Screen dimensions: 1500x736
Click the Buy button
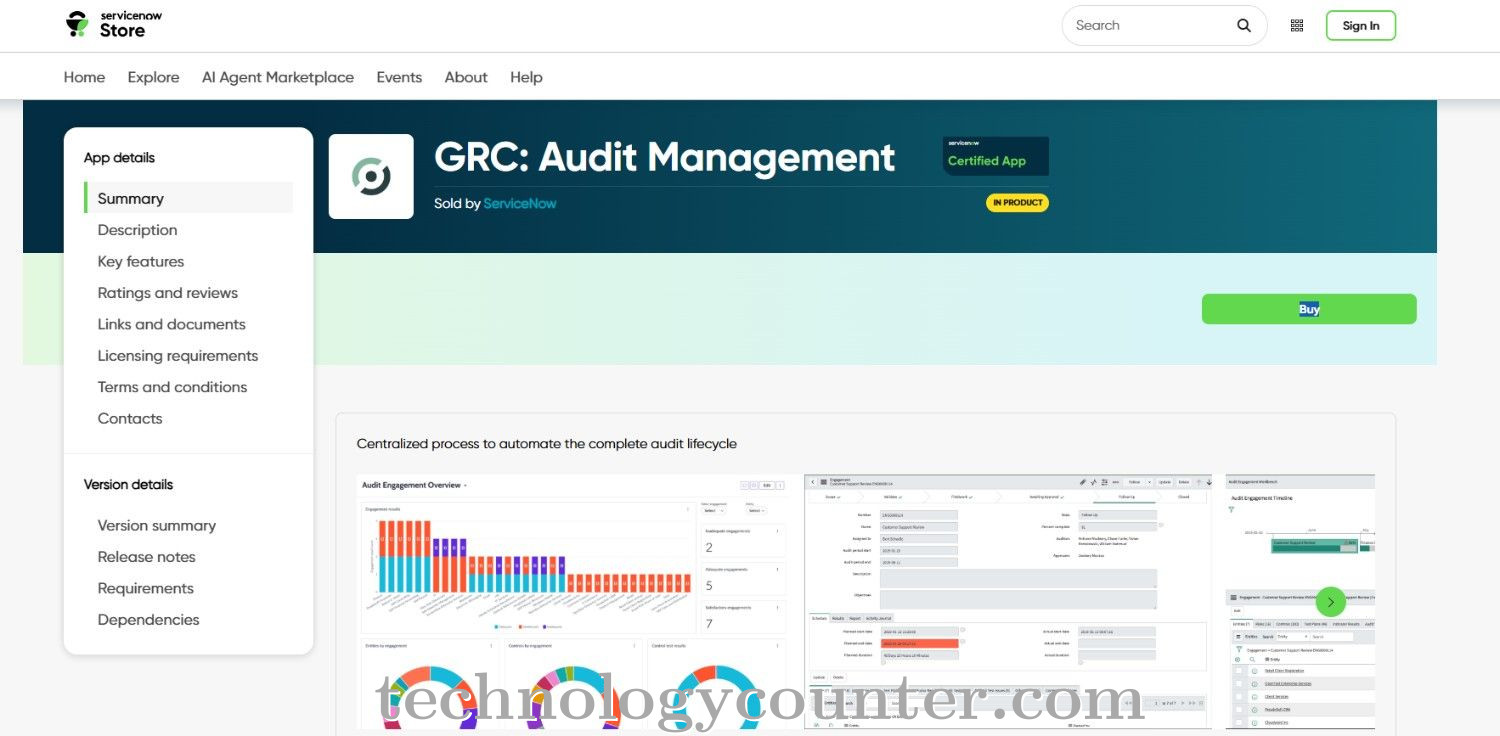1308,308
